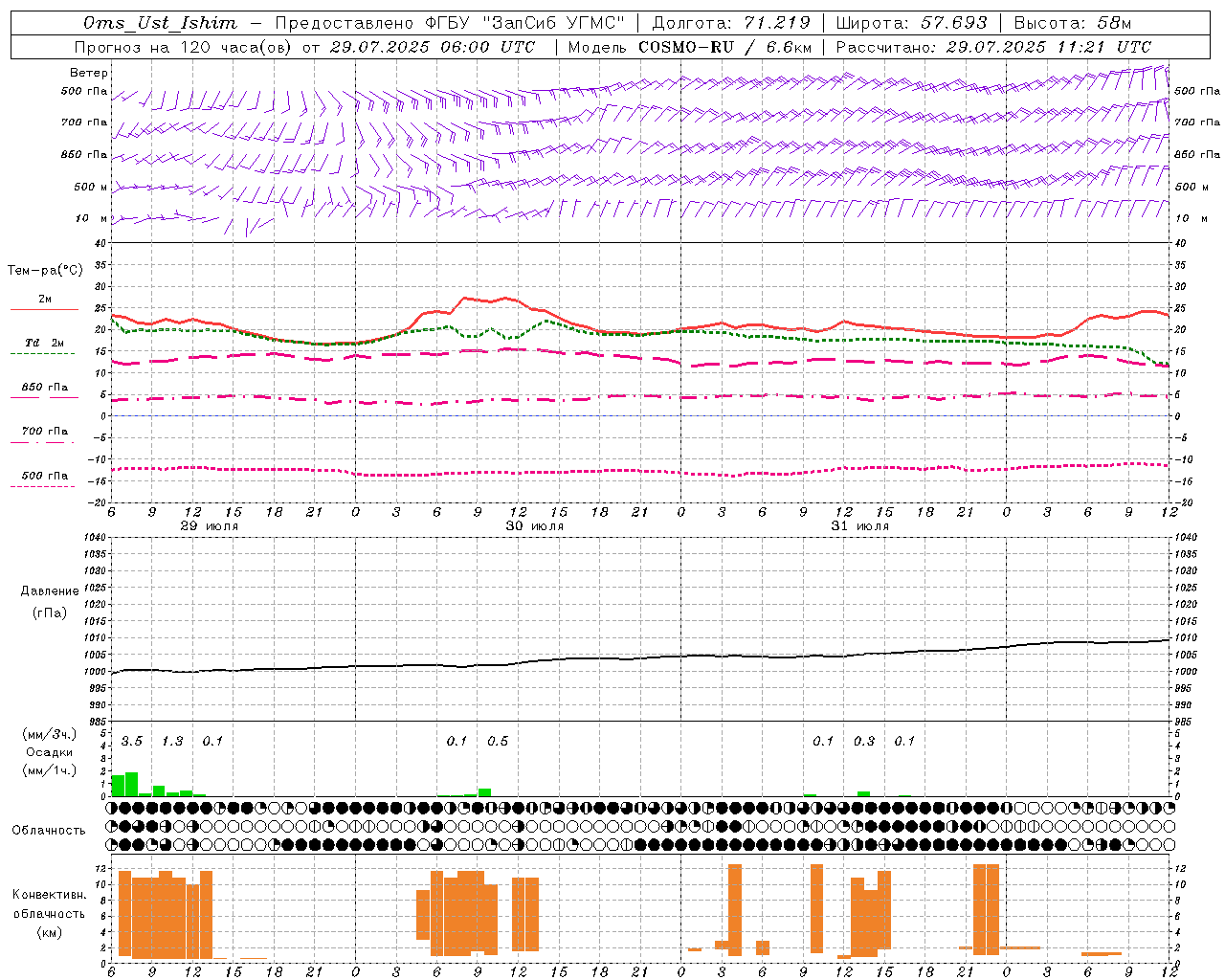Click the Ветер panel label
This screenshot has width=1225, height=980.
[89, 73]
